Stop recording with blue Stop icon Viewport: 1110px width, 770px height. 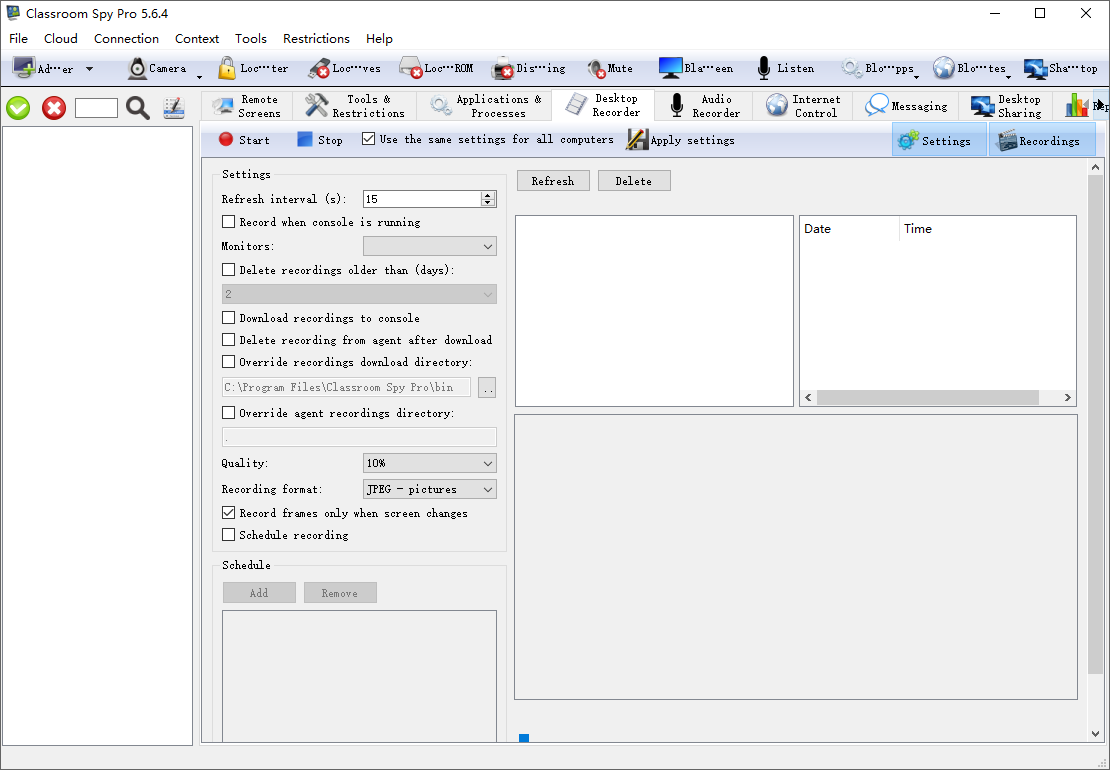(x=305, y=140)
